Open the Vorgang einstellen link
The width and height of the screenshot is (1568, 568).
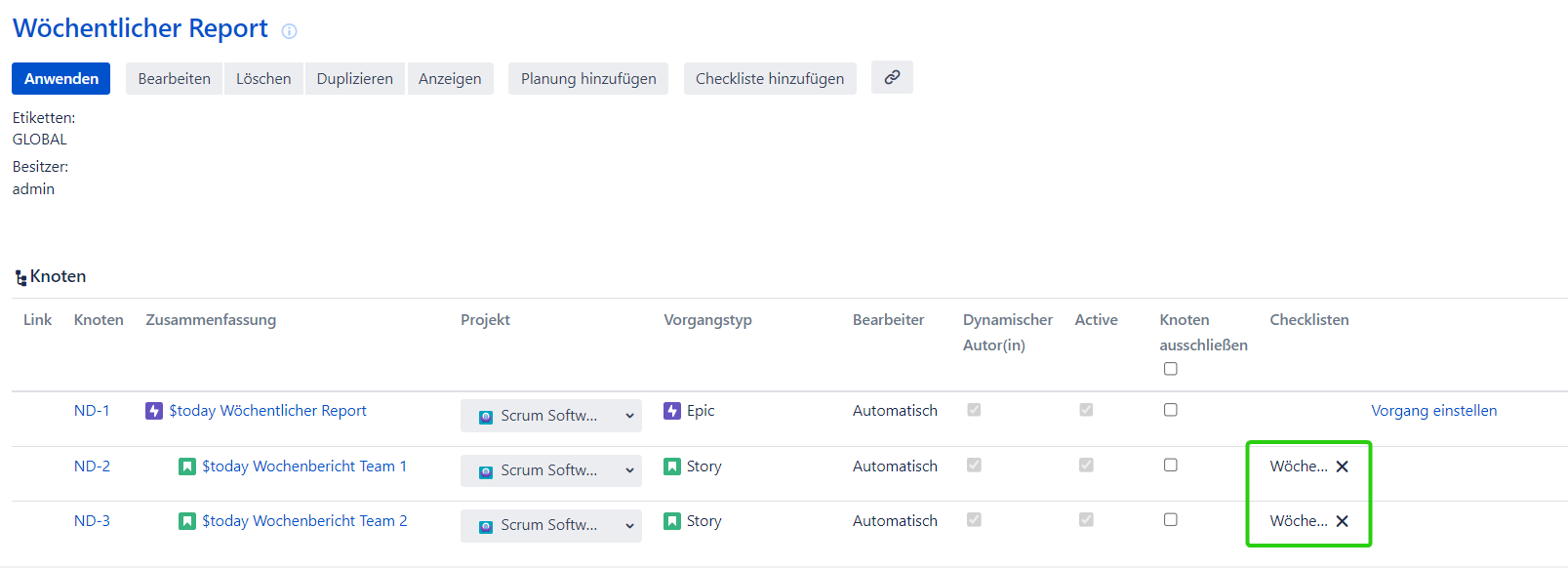[x=1433, y=411]
